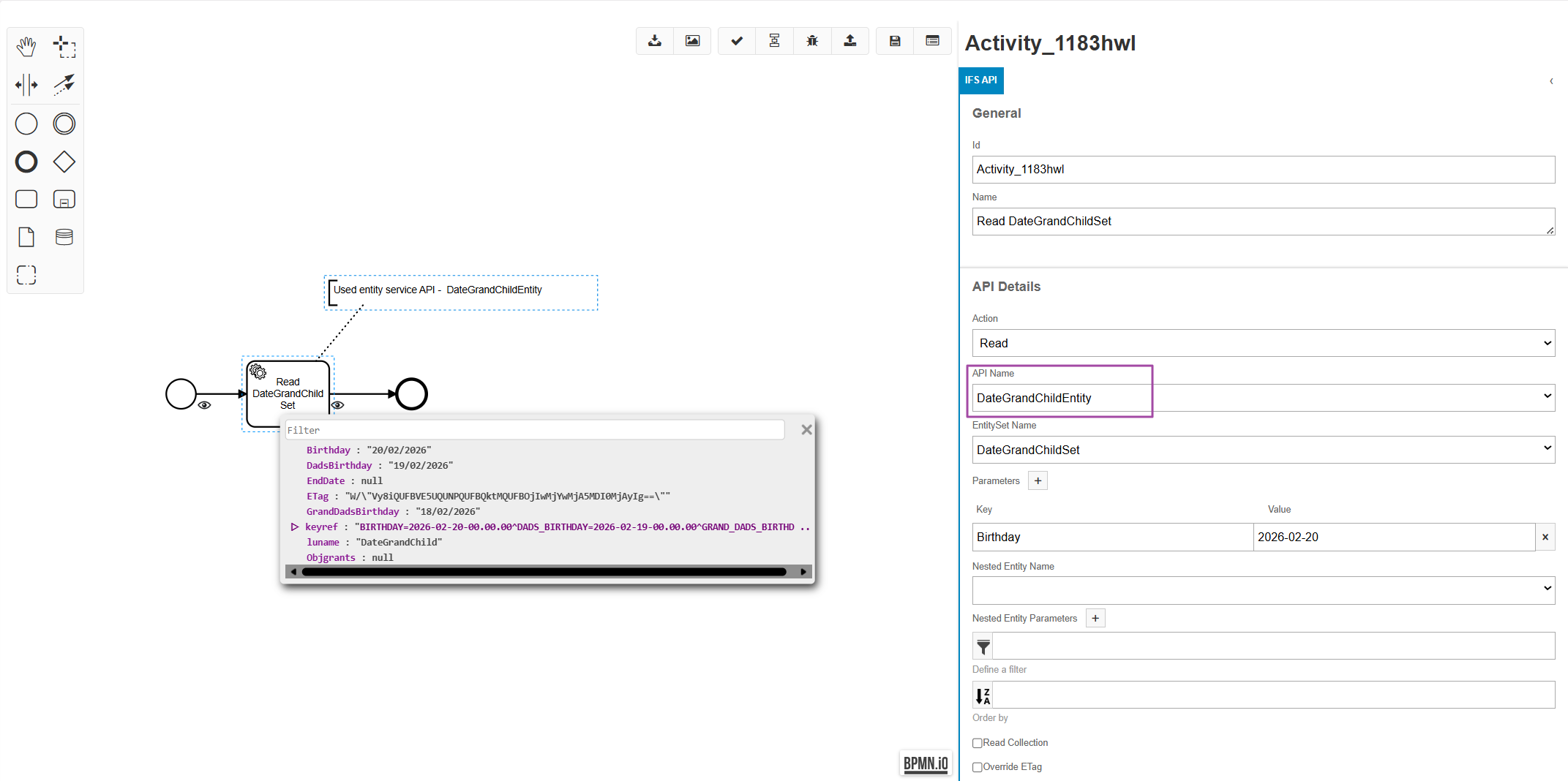The height and width of the screenshot is (781, 1568).
Task: Select the IFS API tab
Action: click(981, 80)
